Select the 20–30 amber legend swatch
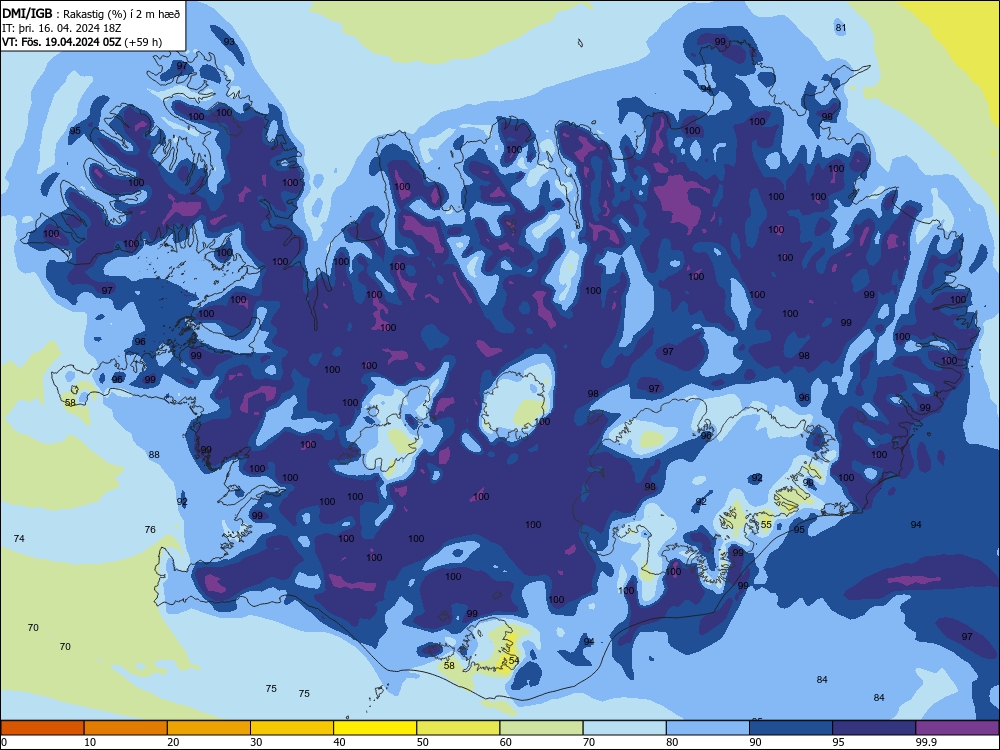The height and width of the screenshot is (750, 1000). [209, 728]
